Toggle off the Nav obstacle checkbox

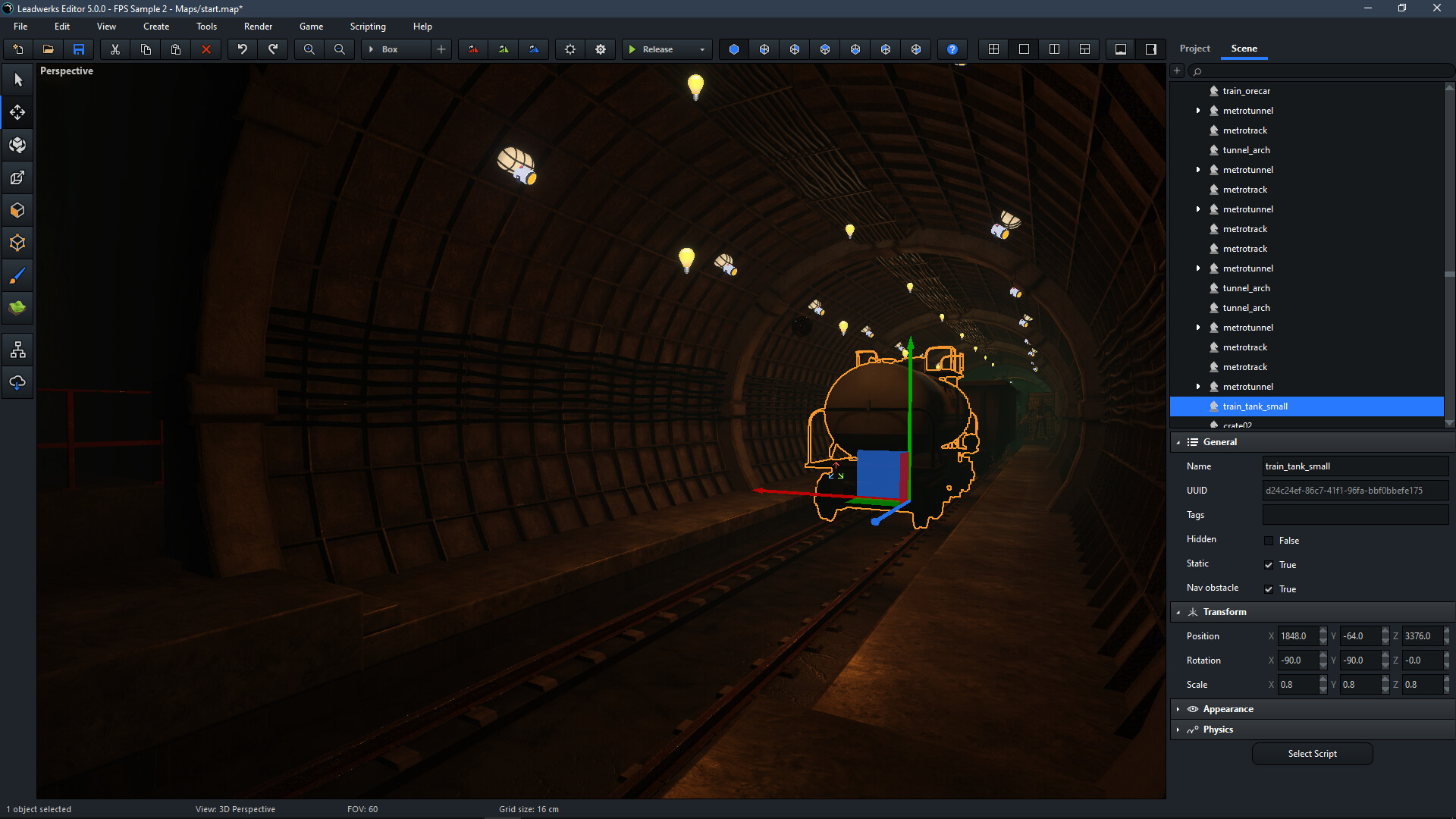click(x=1268, y=588)
